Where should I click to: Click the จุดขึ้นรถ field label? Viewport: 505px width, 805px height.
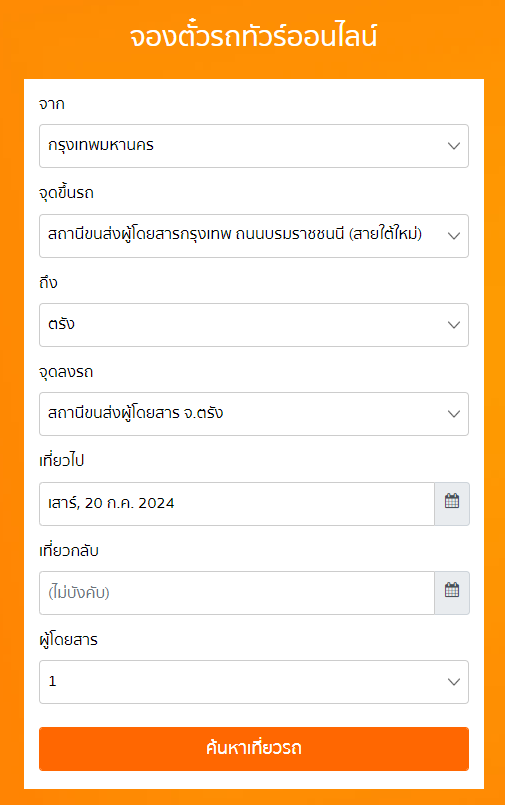click(x=66, y=193)
